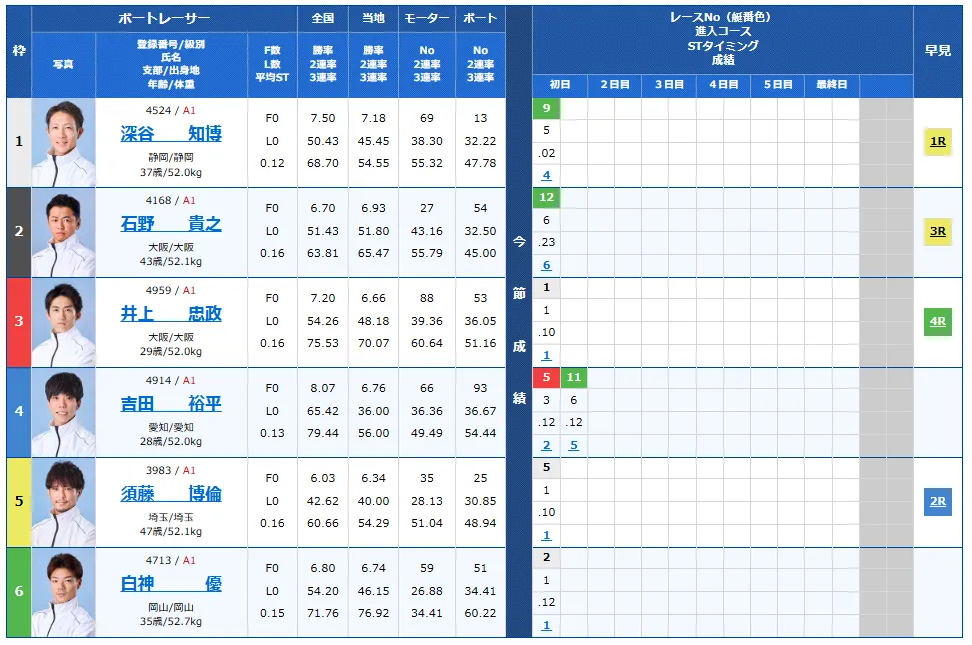Open the 3R early-view link for lane 2
This screenshot has width=972, height=645.
(936, 233)
